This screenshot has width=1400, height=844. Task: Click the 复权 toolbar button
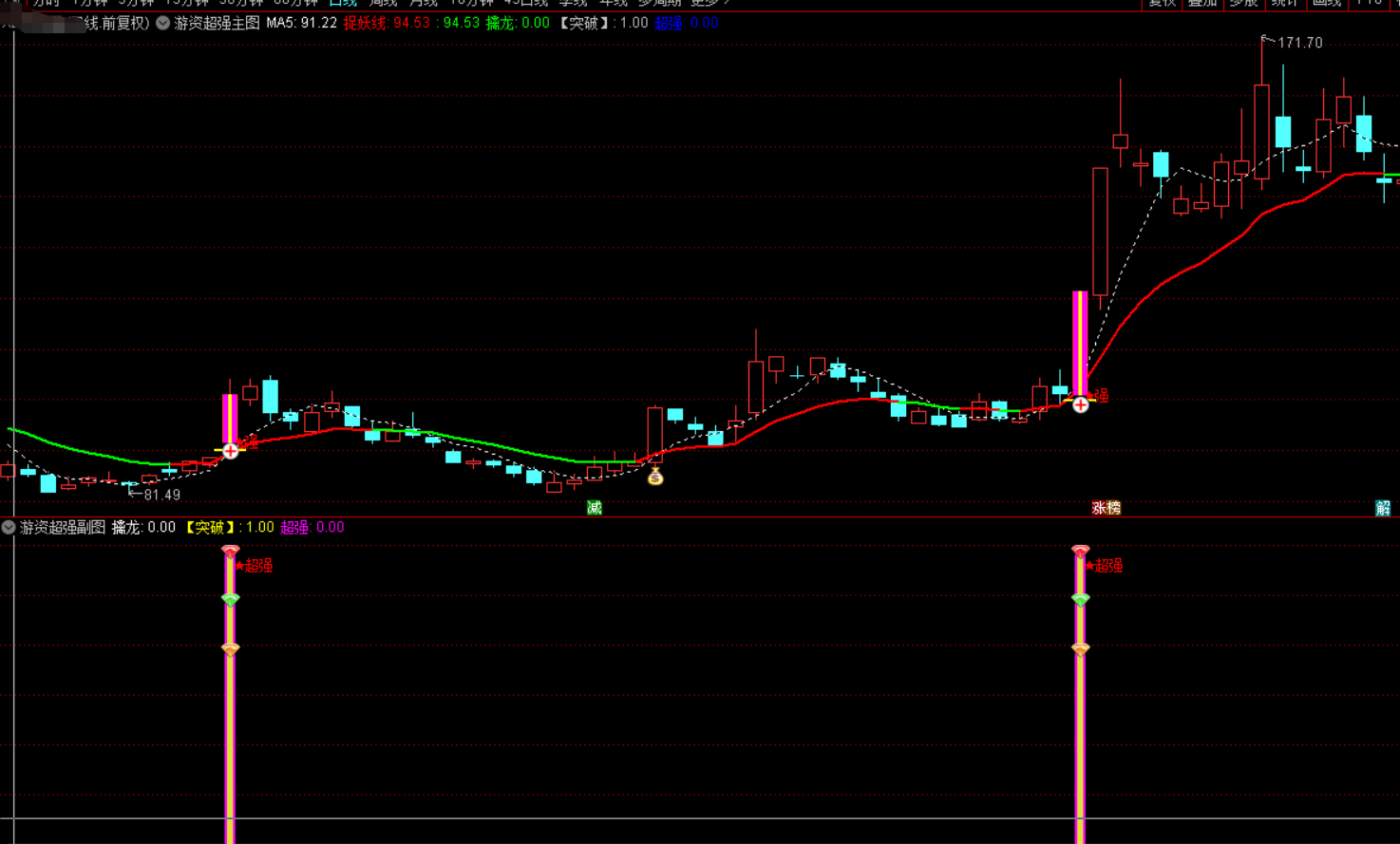[x=1163, y=4]
